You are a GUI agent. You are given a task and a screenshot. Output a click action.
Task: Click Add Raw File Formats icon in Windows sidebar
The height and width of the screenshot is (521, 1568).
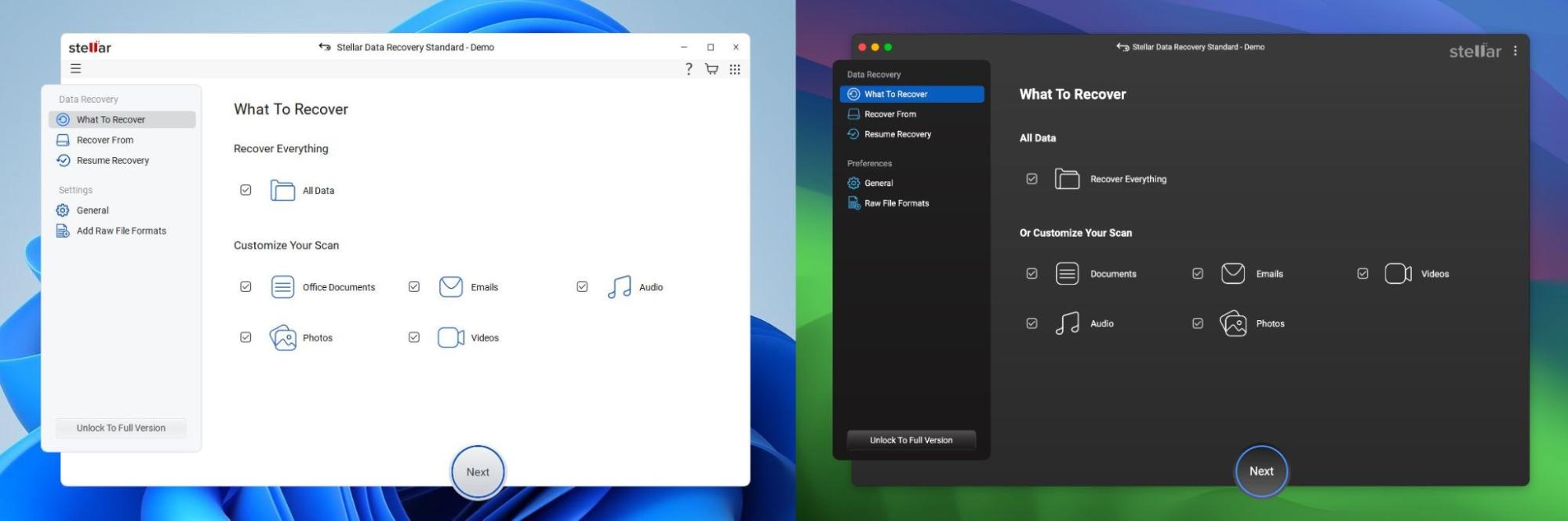click(63, 231)
